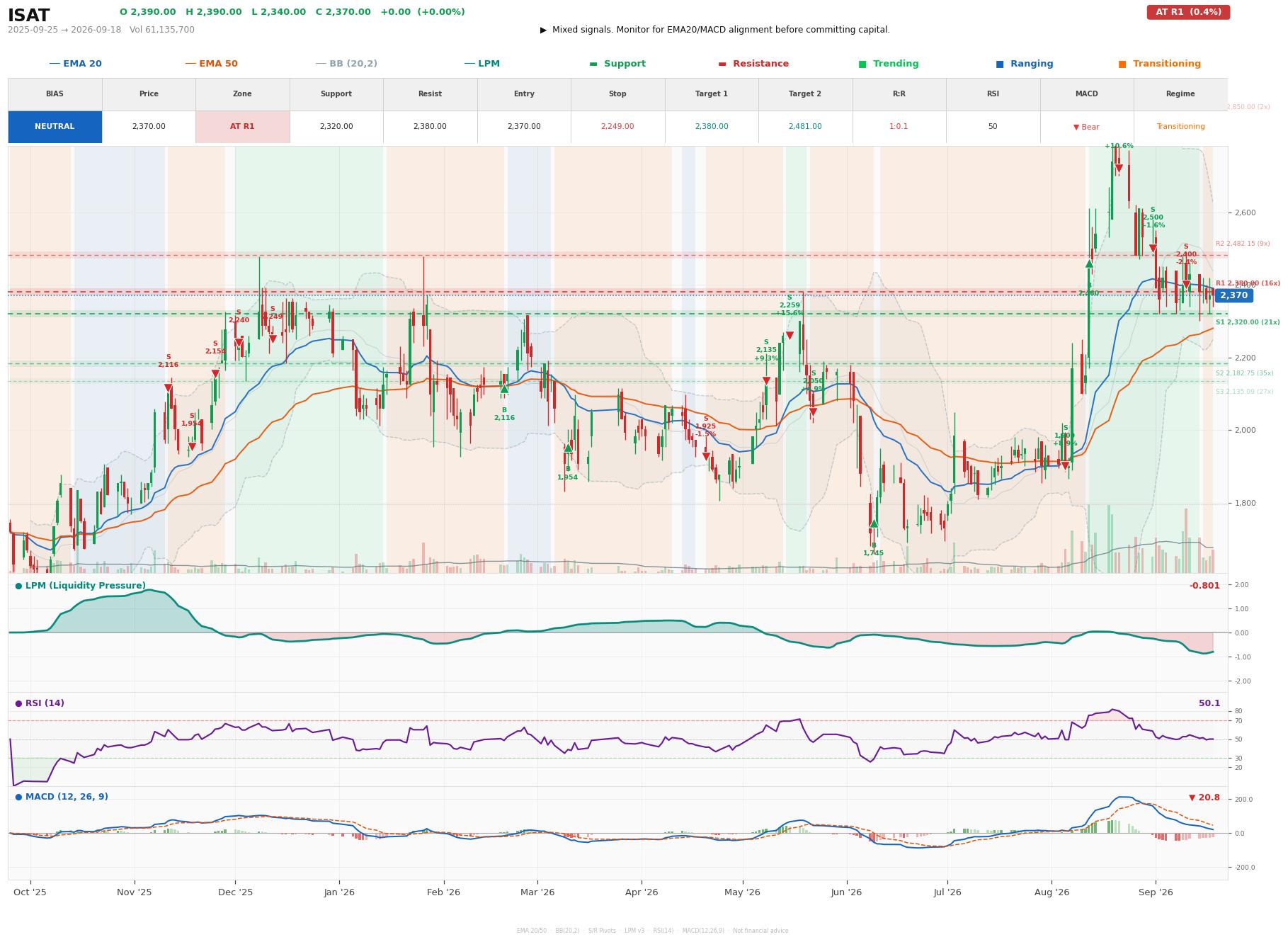
Task: Select the Support value 2,320.00 cell
Action: (336, 127)
